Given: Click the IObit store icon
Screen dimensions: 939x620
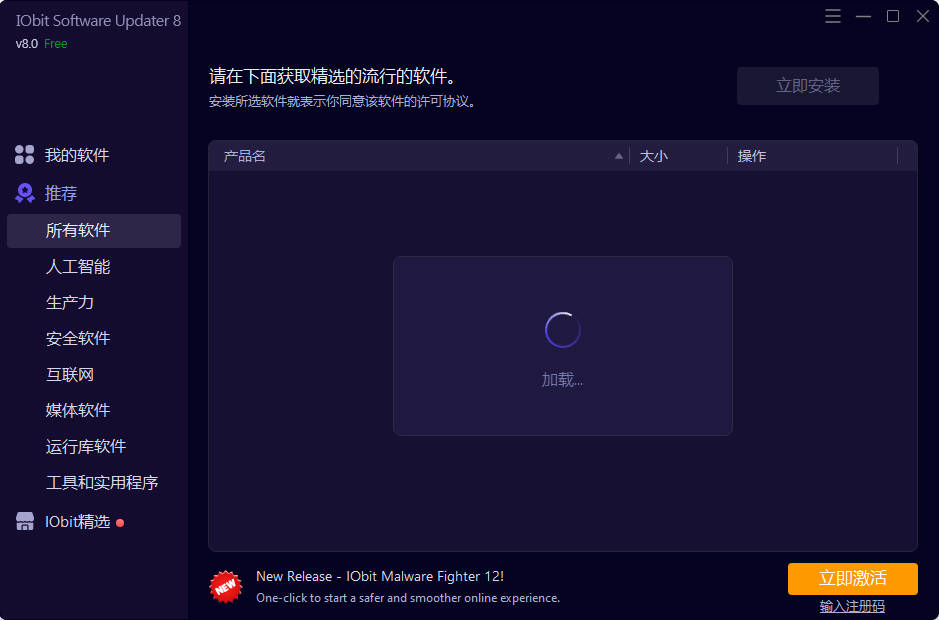Looking at the screenshot, I should 25,521.
